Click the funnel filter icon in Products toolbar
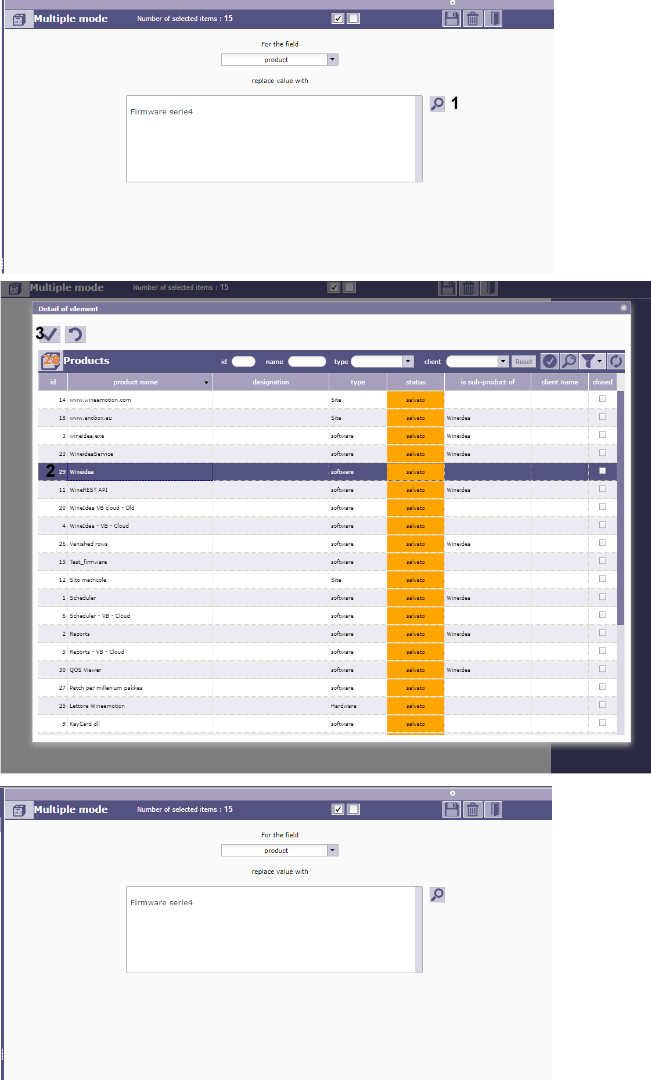The image size is (651, 1080). click(x=588, y=361)
